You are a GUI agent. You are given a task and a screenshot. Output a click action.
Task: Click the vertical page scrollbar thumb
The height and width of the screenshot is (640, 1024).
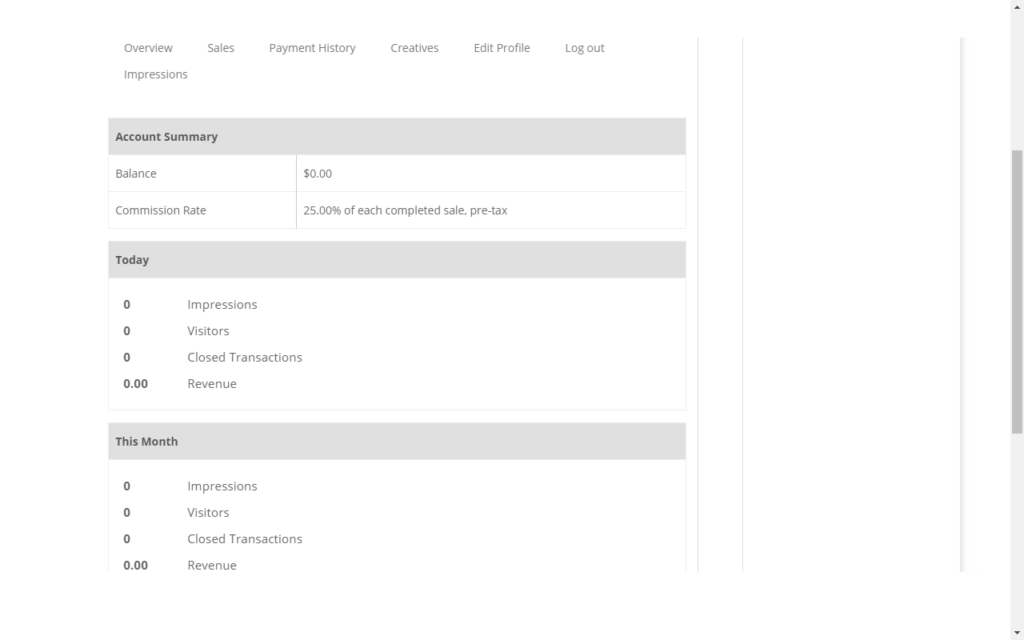[1017, 291]
